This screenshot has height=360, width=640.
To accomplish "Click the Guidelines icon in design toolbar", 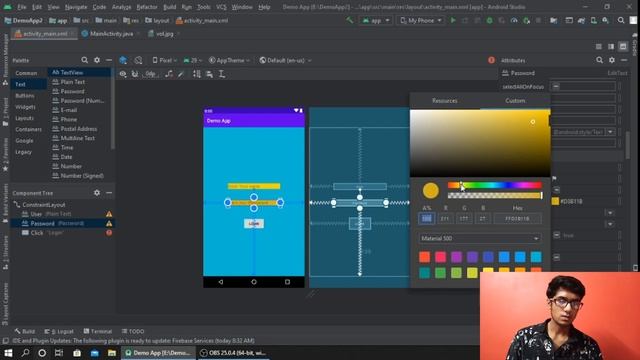I will (x=222, y=74).
